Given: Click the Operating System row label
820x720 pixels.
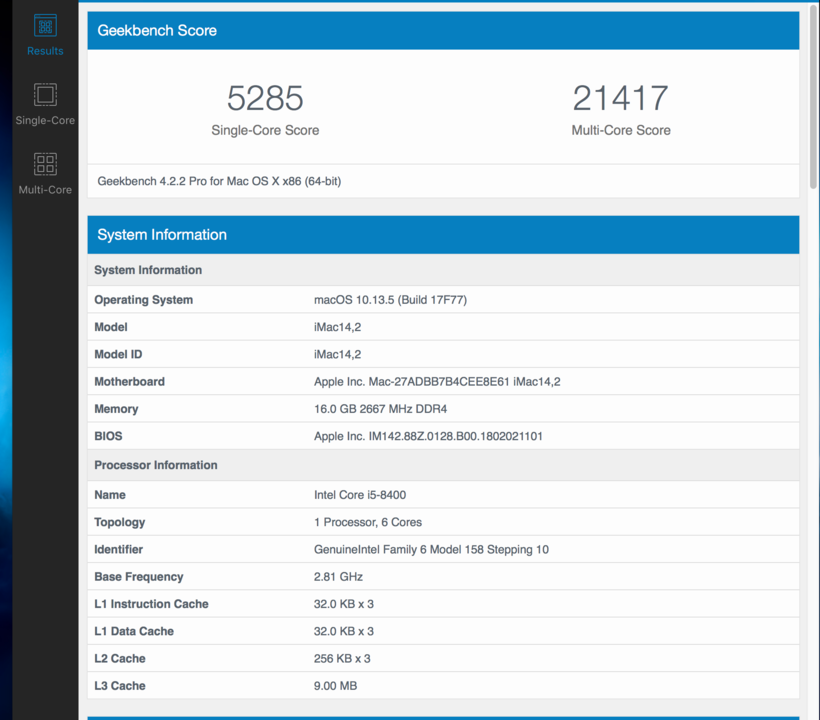Looking at the screenshot, I should pos(144,300).
